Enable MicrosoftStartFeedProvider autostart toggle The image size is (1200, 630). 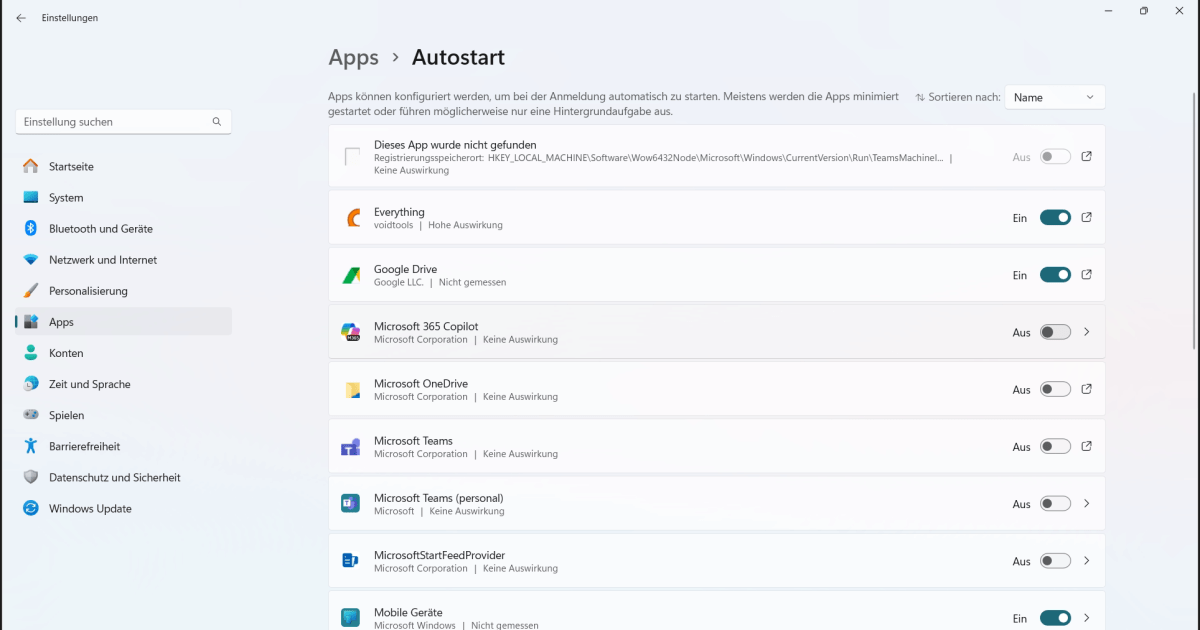tap(1055, 561)
